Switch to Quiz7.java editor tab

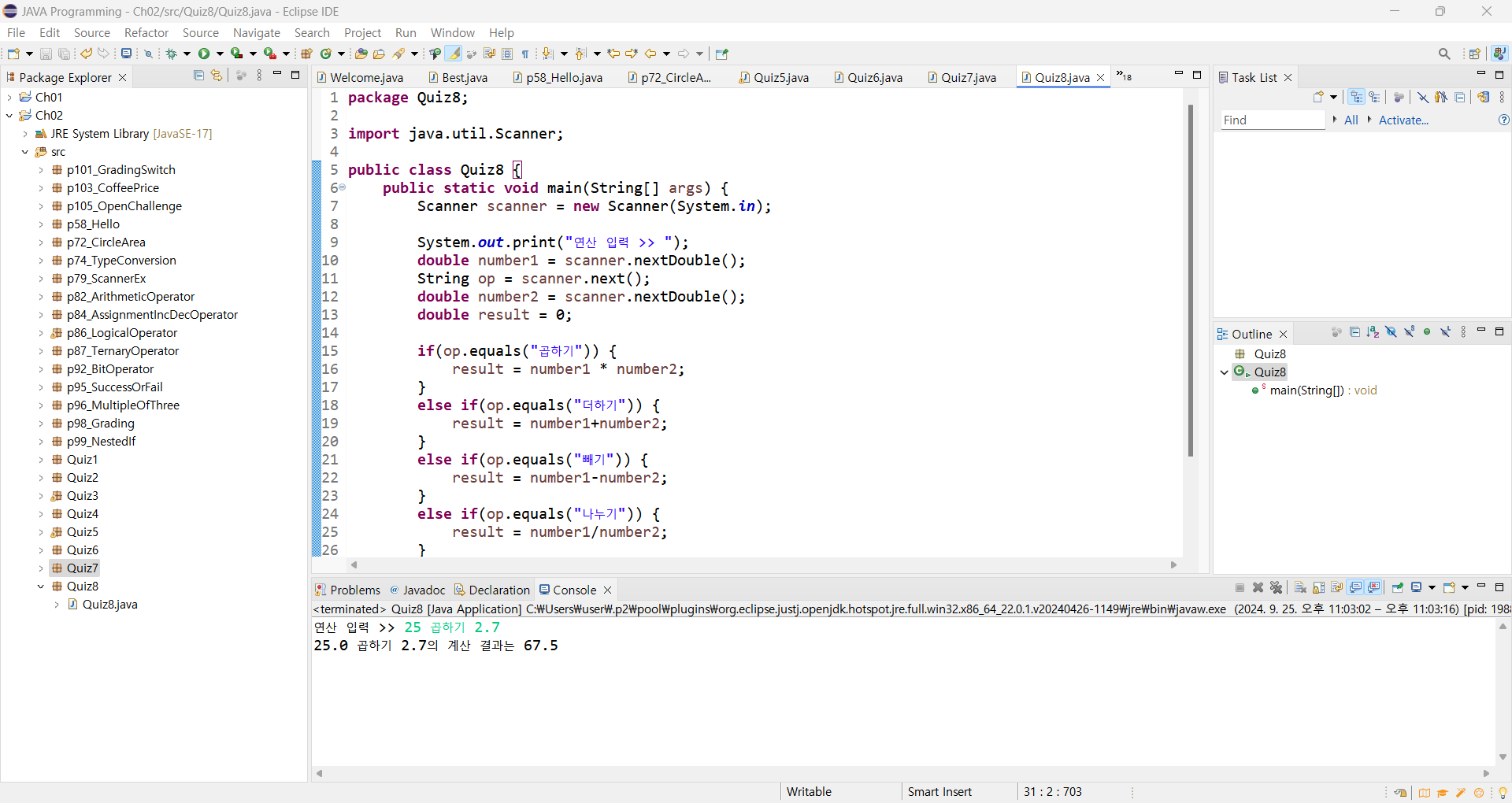962,77
